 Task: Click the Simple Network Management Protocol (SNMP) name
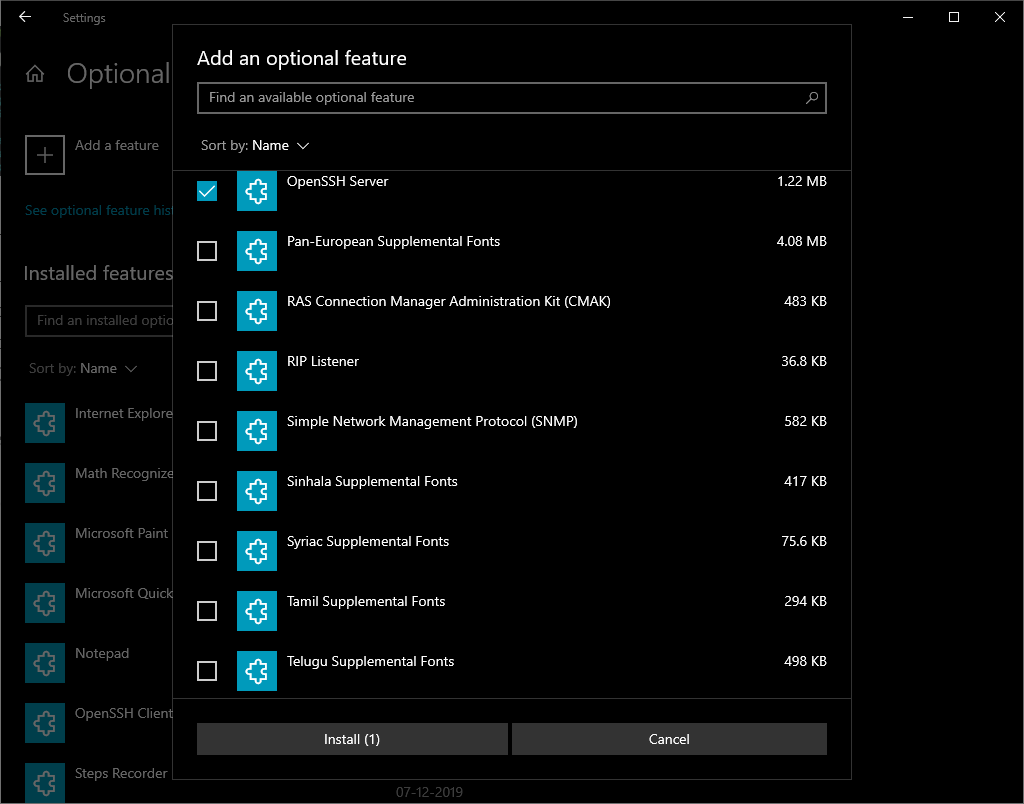[x=432, y=422]
